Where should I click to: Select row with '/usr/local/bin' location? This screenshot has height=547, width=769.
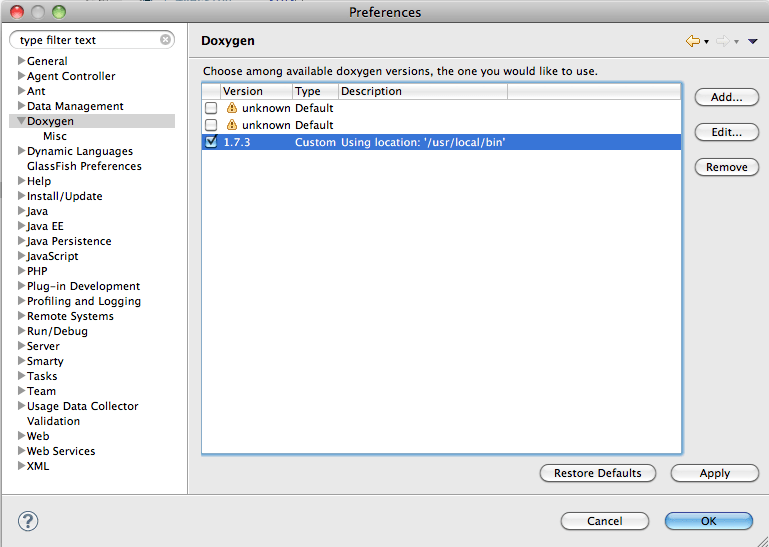click(x=441, y=142)
